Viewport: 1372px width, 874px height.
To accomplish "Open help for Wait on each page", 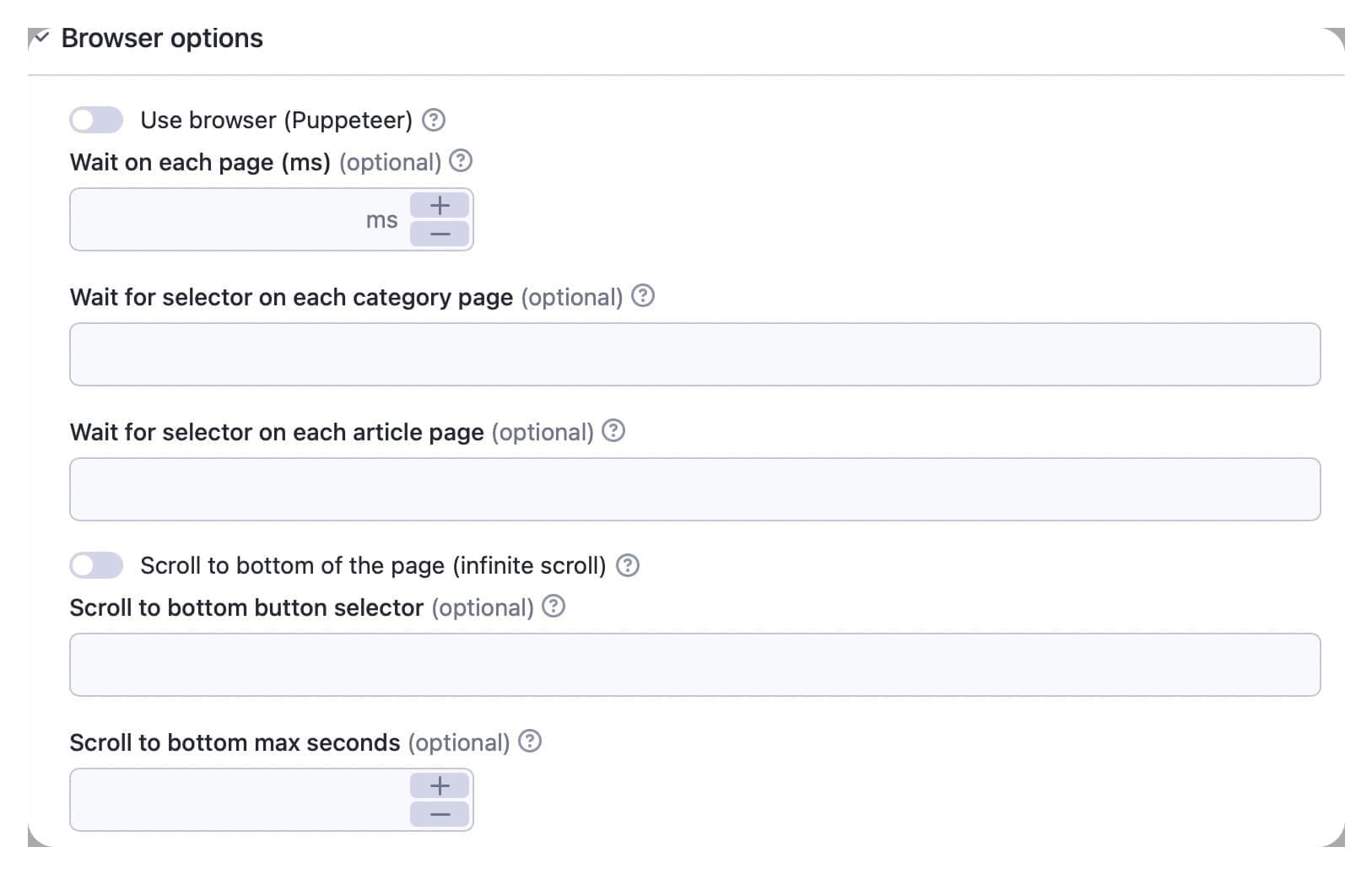I will [x=462, y=161].
